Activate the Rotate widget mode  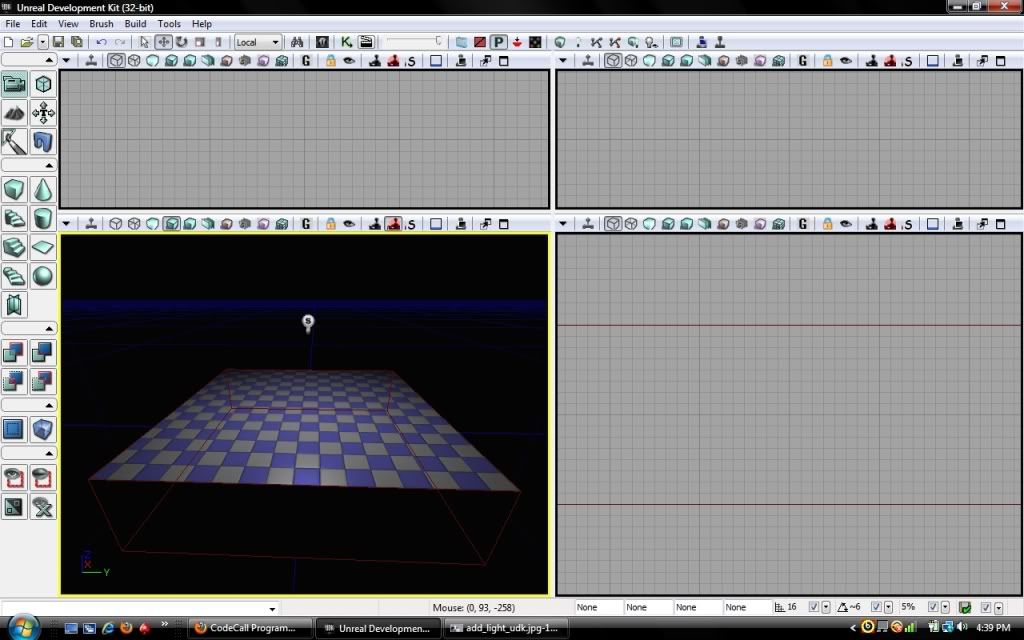182,42
